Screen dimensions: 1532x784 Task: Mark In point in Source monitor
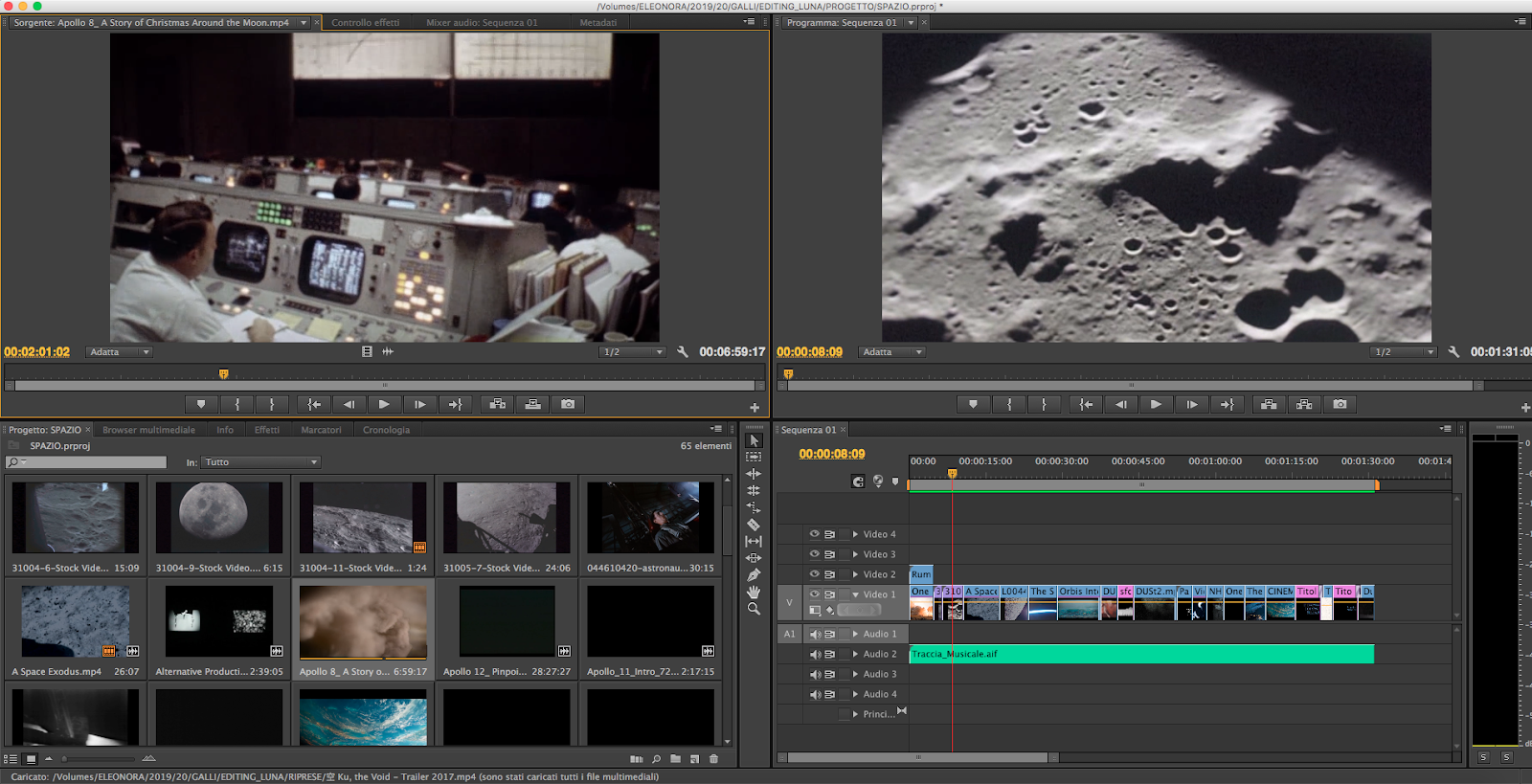pos(237,404)
